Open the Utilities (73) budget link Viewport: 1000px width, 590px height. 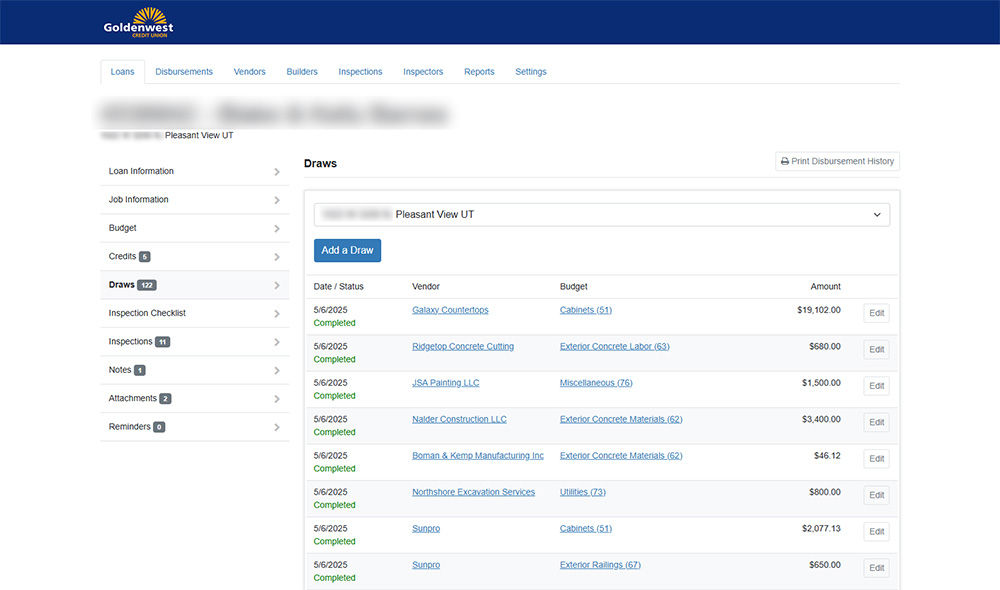[x=582, y=492]
